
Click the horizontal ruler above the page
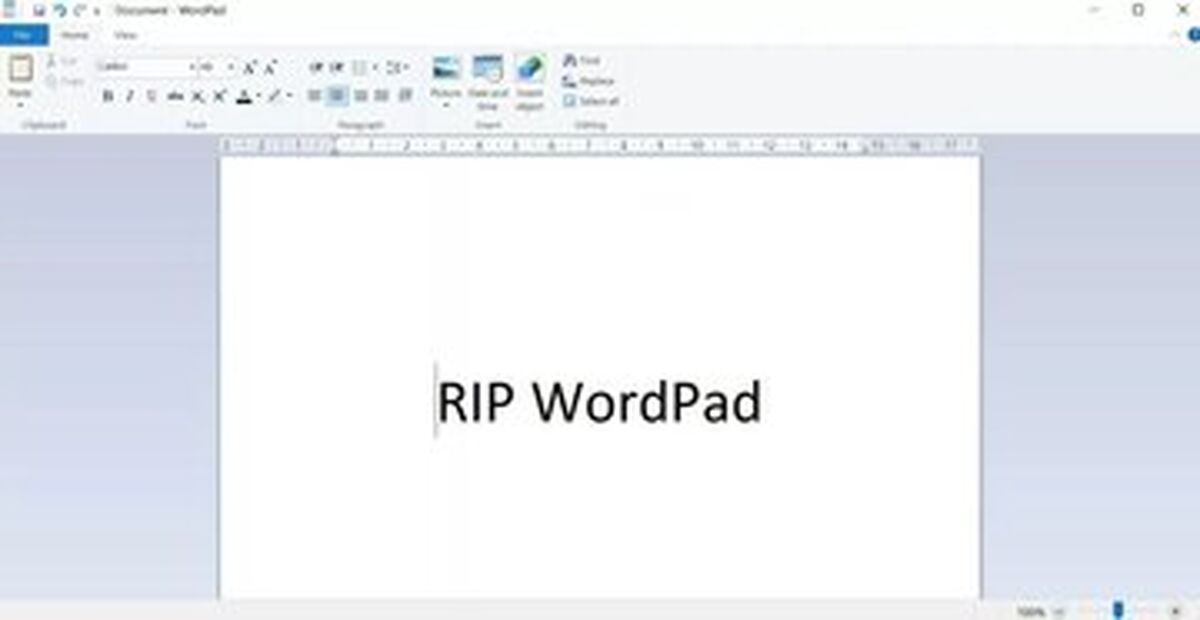coord(600,146)
